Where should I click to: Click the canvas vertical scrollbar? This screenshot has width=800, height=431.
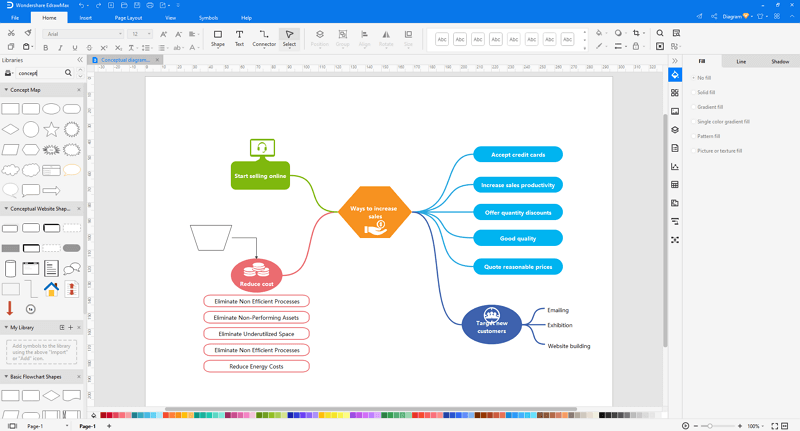(665, 231)
